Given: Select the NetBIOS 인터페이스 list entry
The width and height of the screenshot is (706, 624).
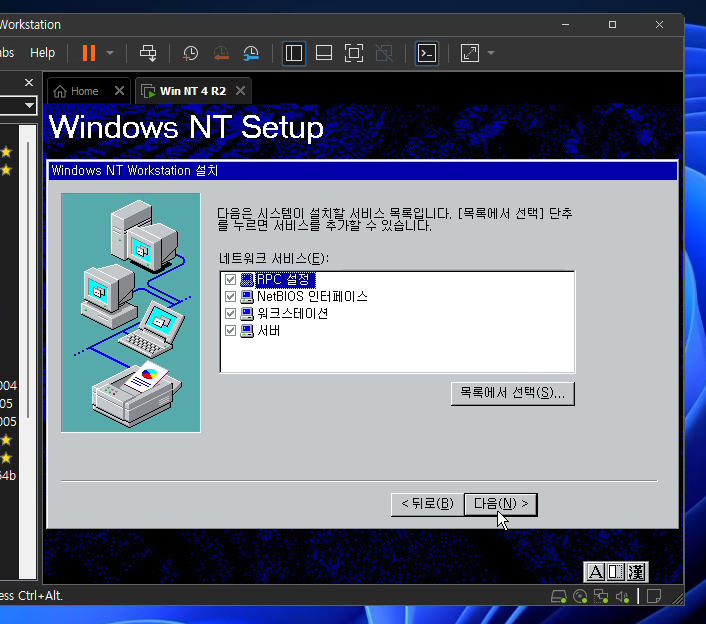Looking at the screenshot, I should pos(312,296).
